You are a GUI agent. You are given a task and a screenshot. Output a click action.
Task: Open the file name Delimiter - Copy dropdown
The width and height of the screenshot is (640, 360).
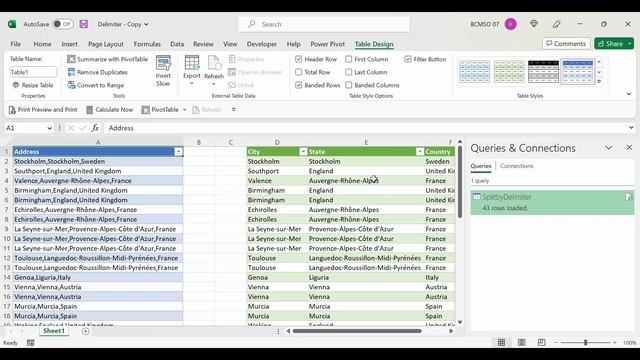[146, 24]
